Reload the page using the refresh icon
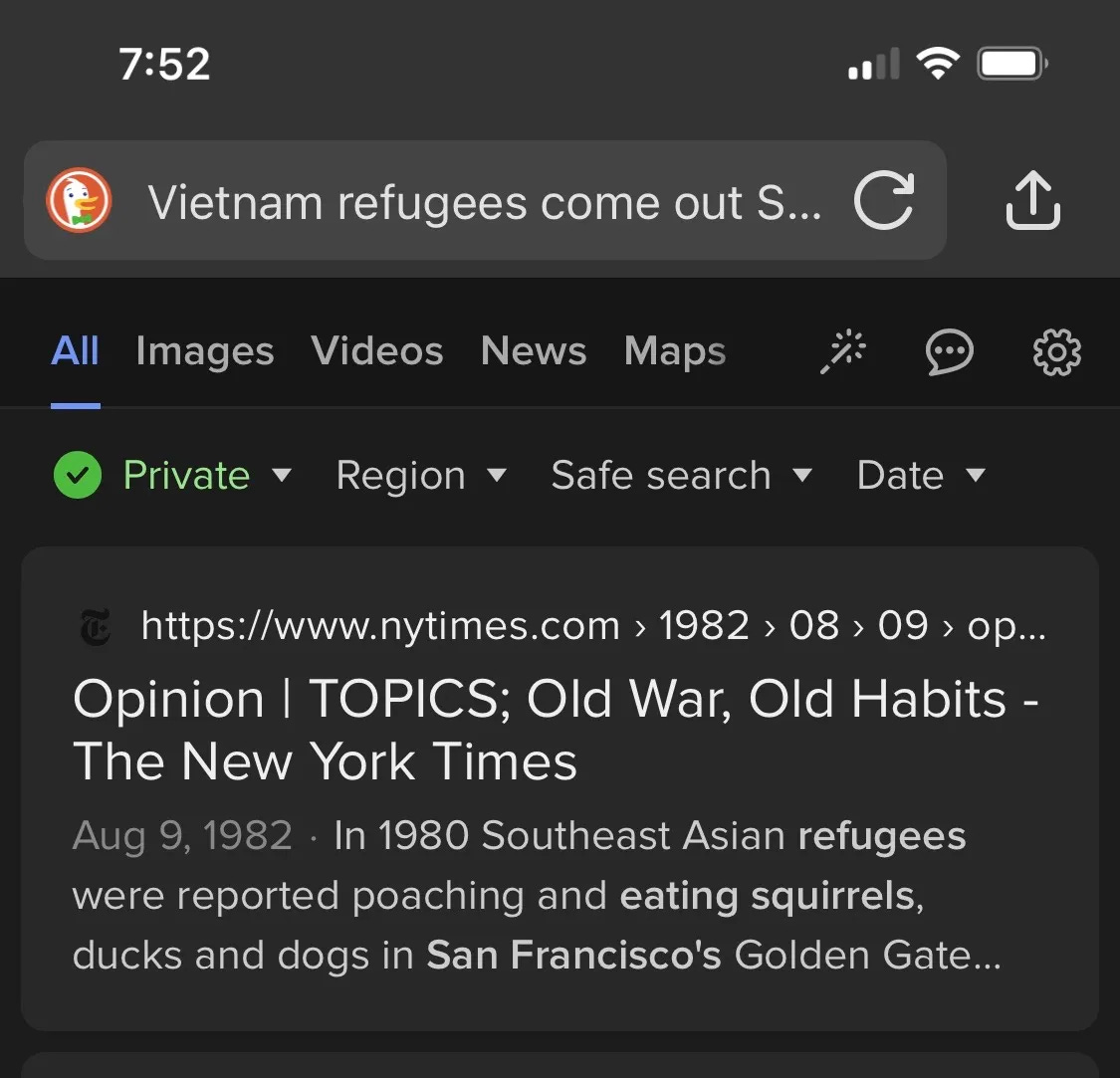1120x1078 pixels. point(884,200)
